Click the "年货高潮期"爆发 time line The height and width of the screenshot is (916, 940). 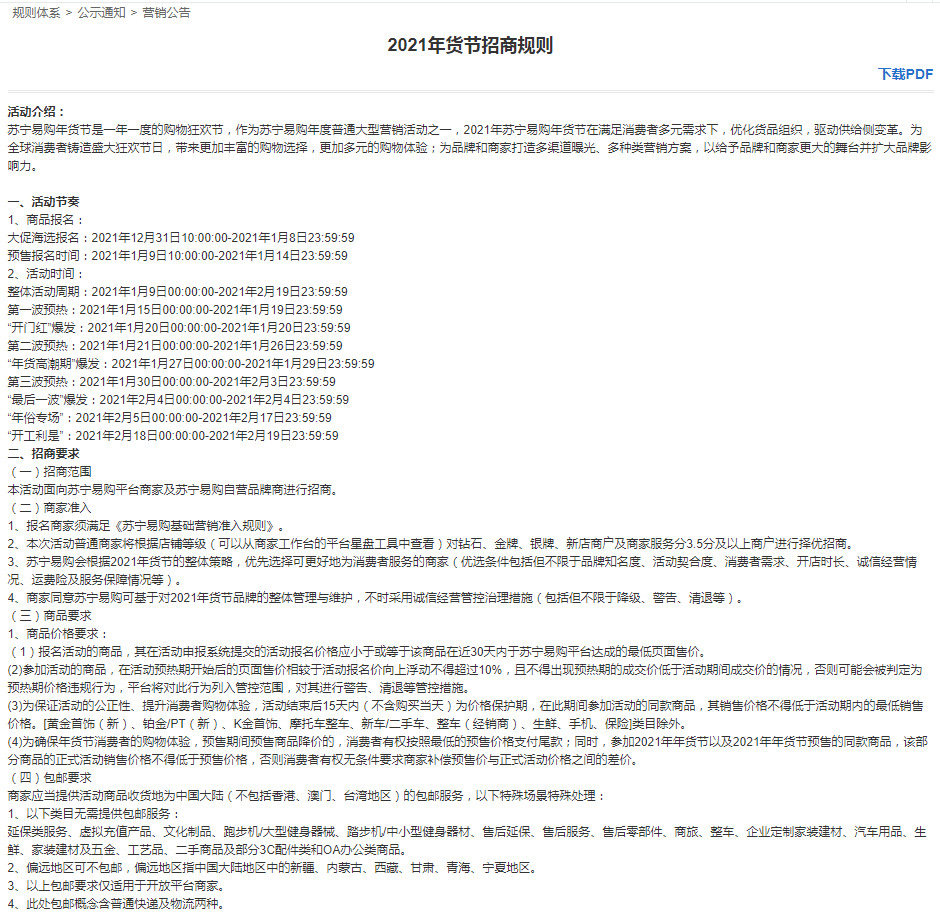point(191,363)
